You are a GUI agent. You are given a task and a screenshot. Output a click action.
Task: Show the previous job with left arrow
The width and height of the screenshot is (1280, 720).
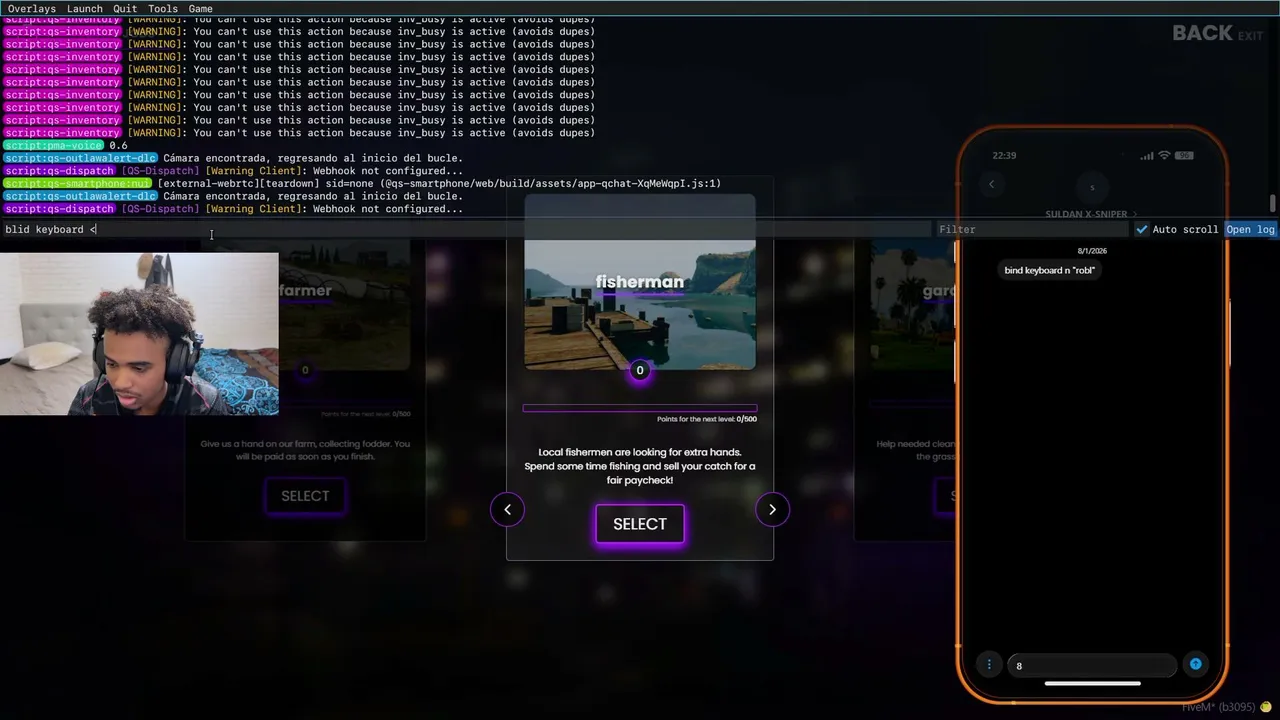[x=507, y=510]
